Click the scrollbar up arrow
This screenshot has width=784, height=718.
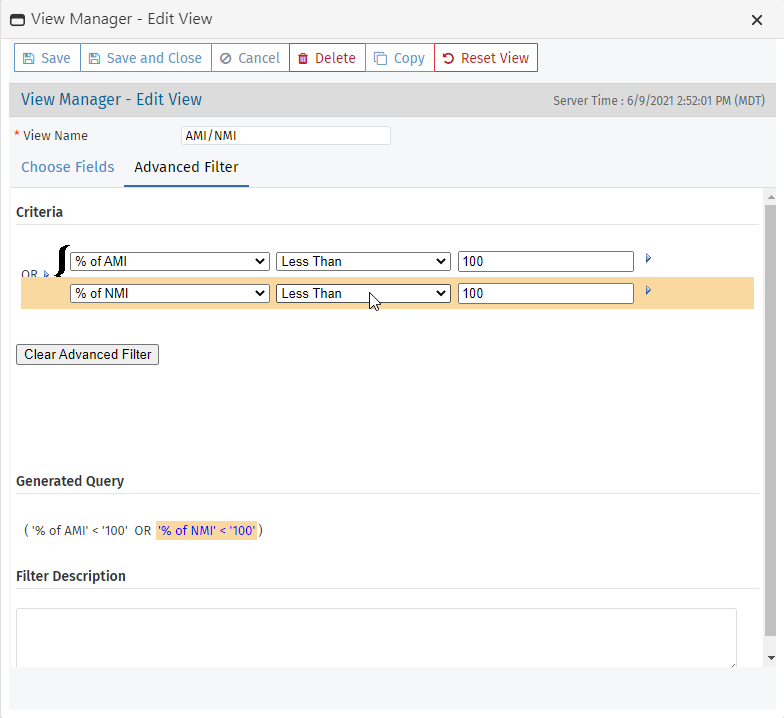click(x=771, y=198)
